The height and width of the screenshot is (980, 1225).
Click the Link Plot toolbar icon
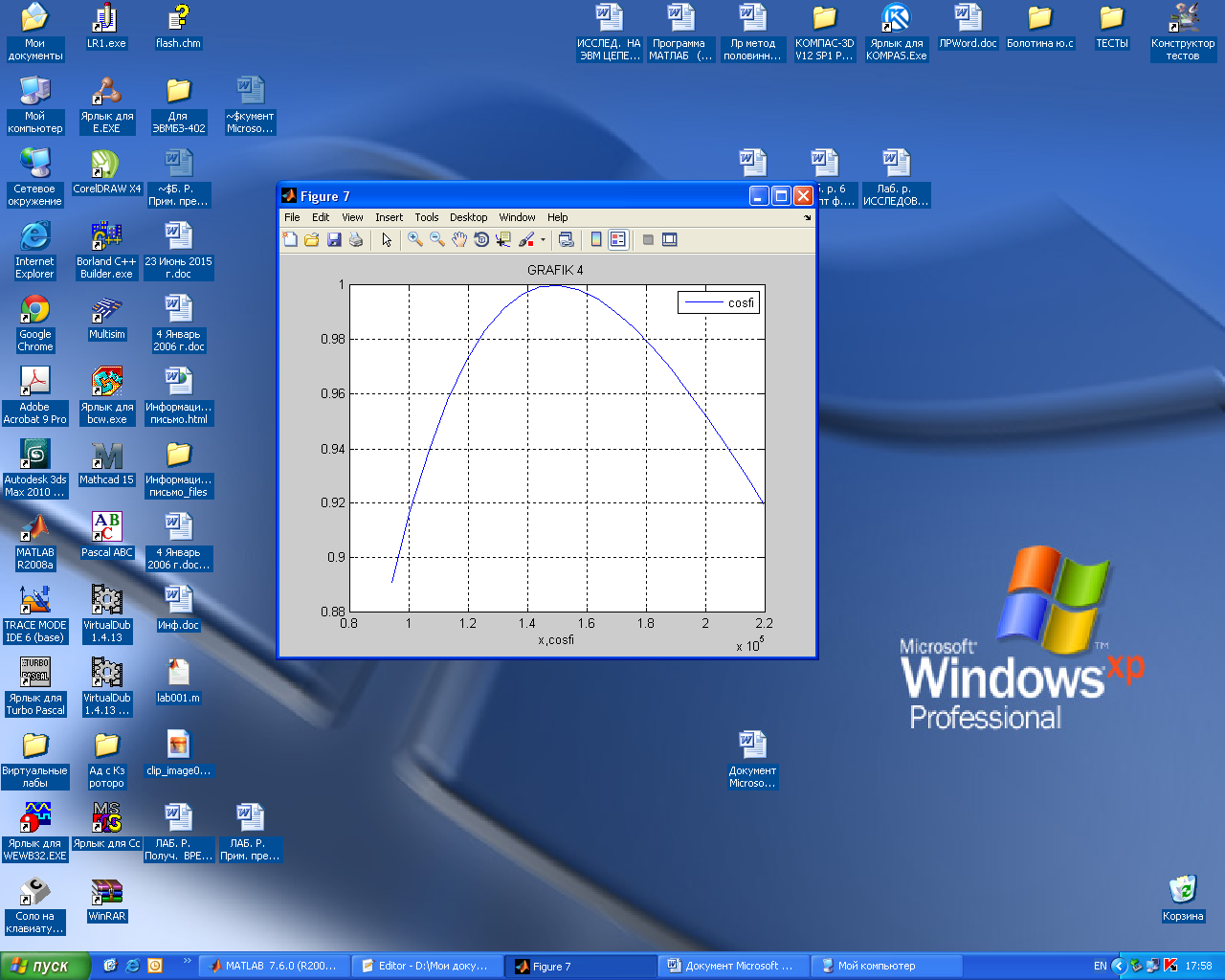pos(567,239)
